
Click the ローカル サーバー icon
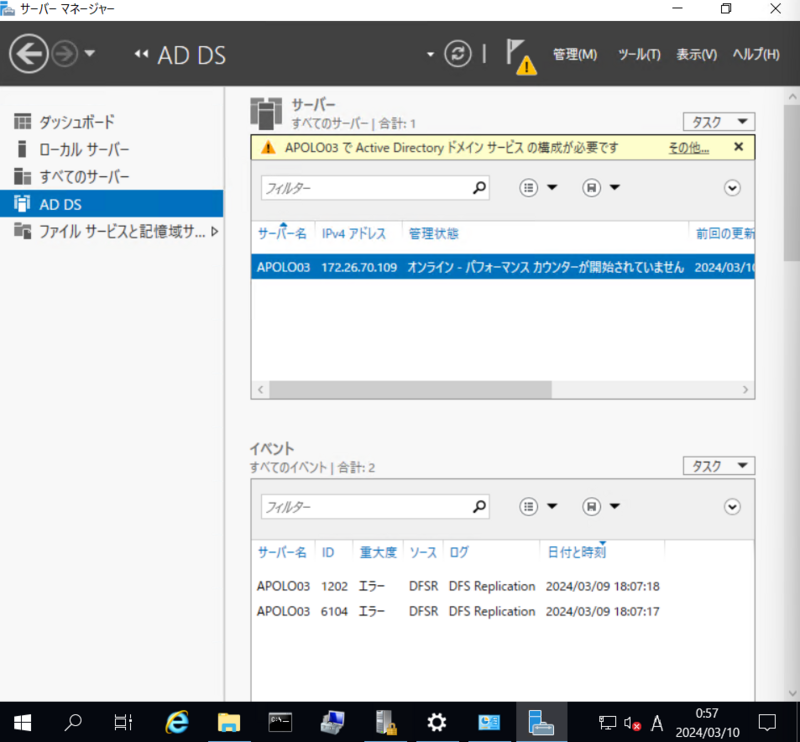[x=22, y=149]
